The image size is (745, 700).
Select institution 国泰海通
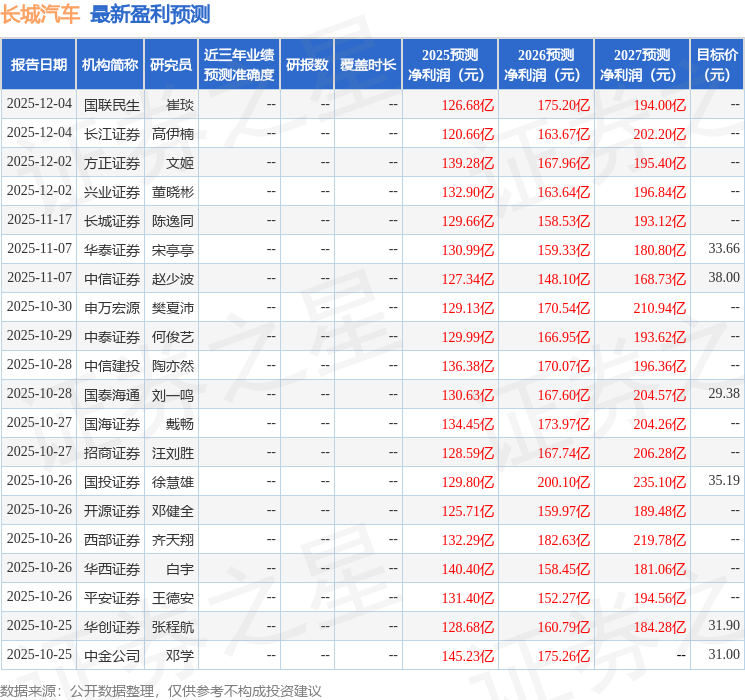(112, 394)
